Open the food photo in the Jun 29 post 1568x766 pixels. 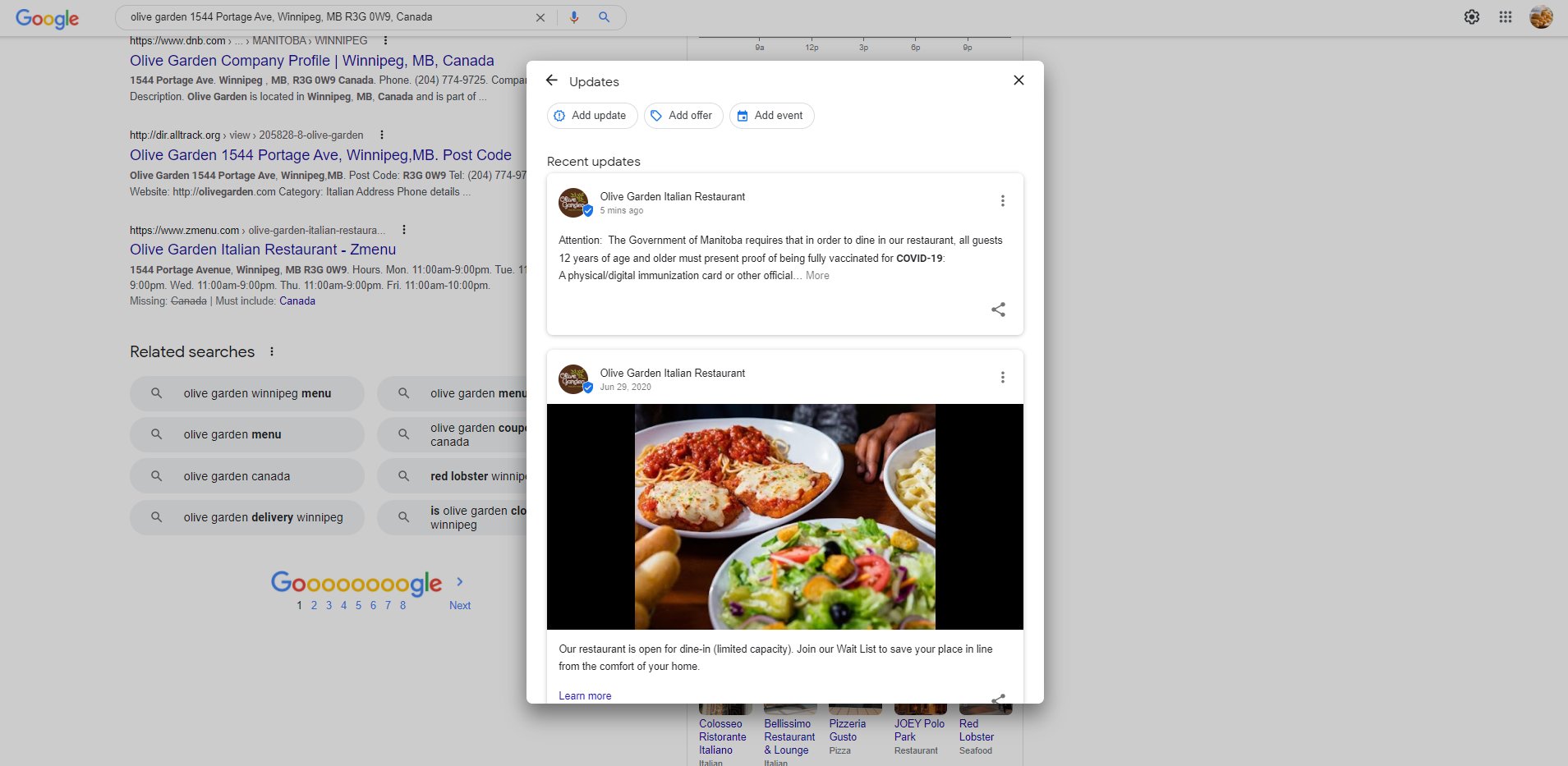coord(784,516)
